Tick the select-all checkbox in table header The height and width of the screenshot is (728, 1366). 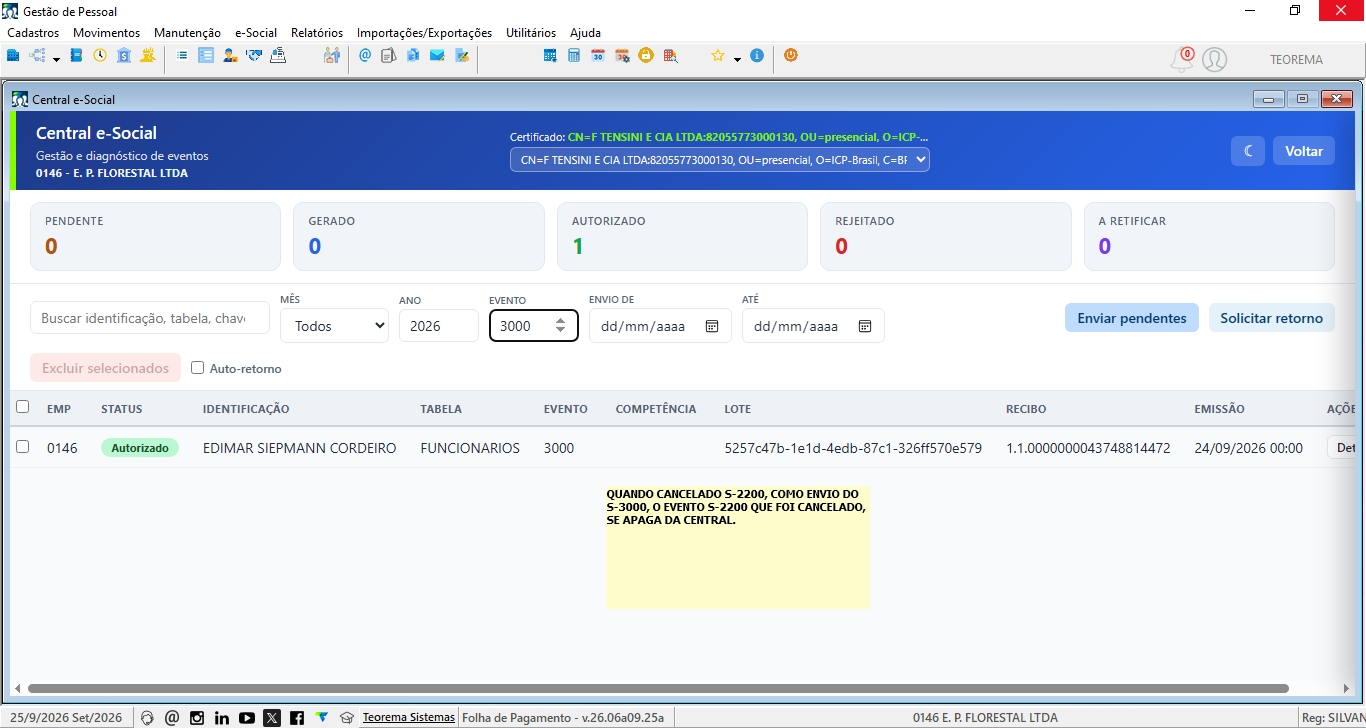click(23, 407)
